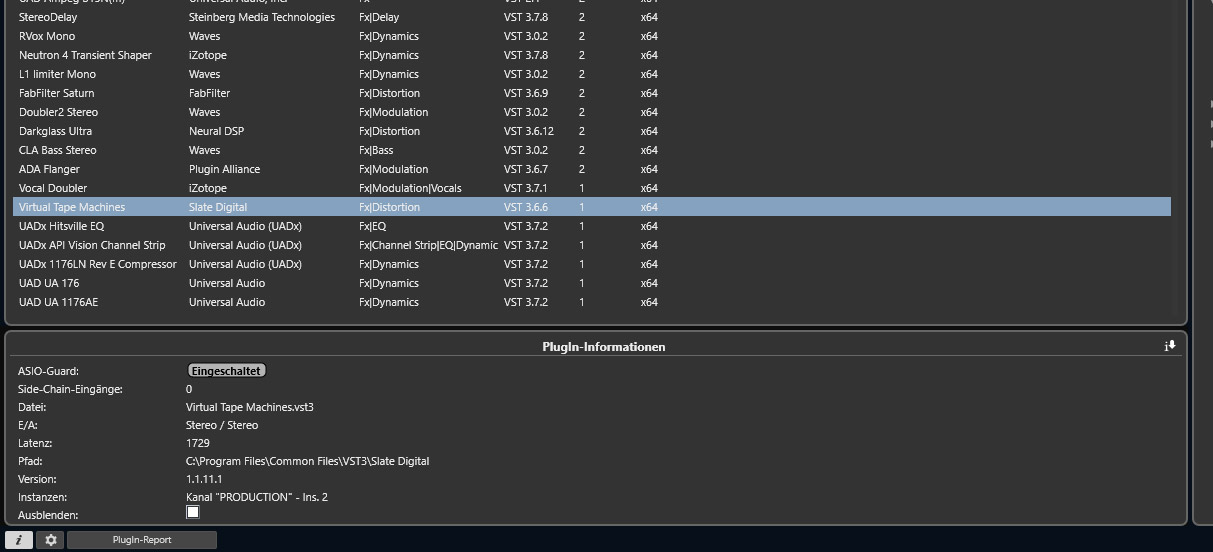
Task: Click vendor Neural DSP cell
Action: [216, 131]
